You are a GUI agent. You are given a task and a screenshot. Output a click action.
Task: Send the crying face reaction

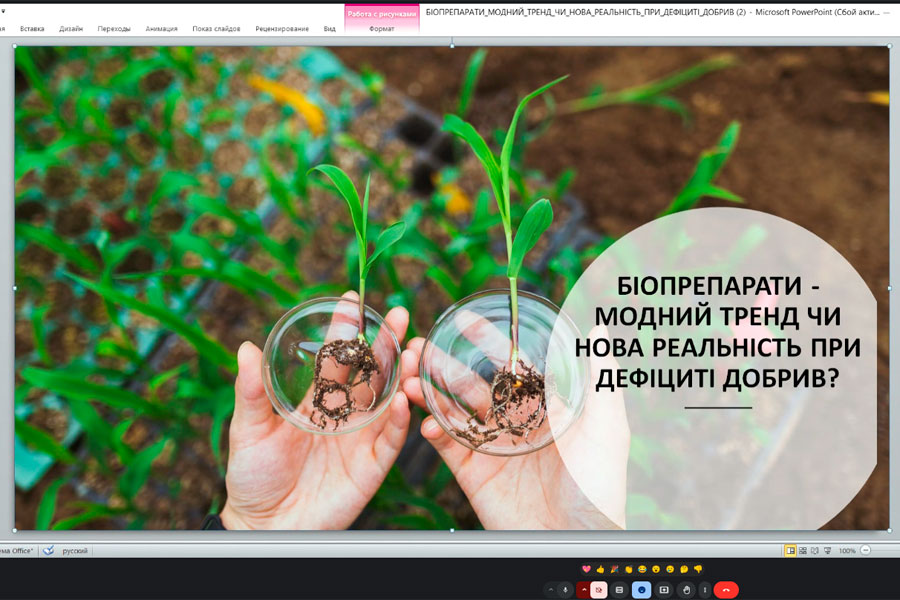coord(670,569)
